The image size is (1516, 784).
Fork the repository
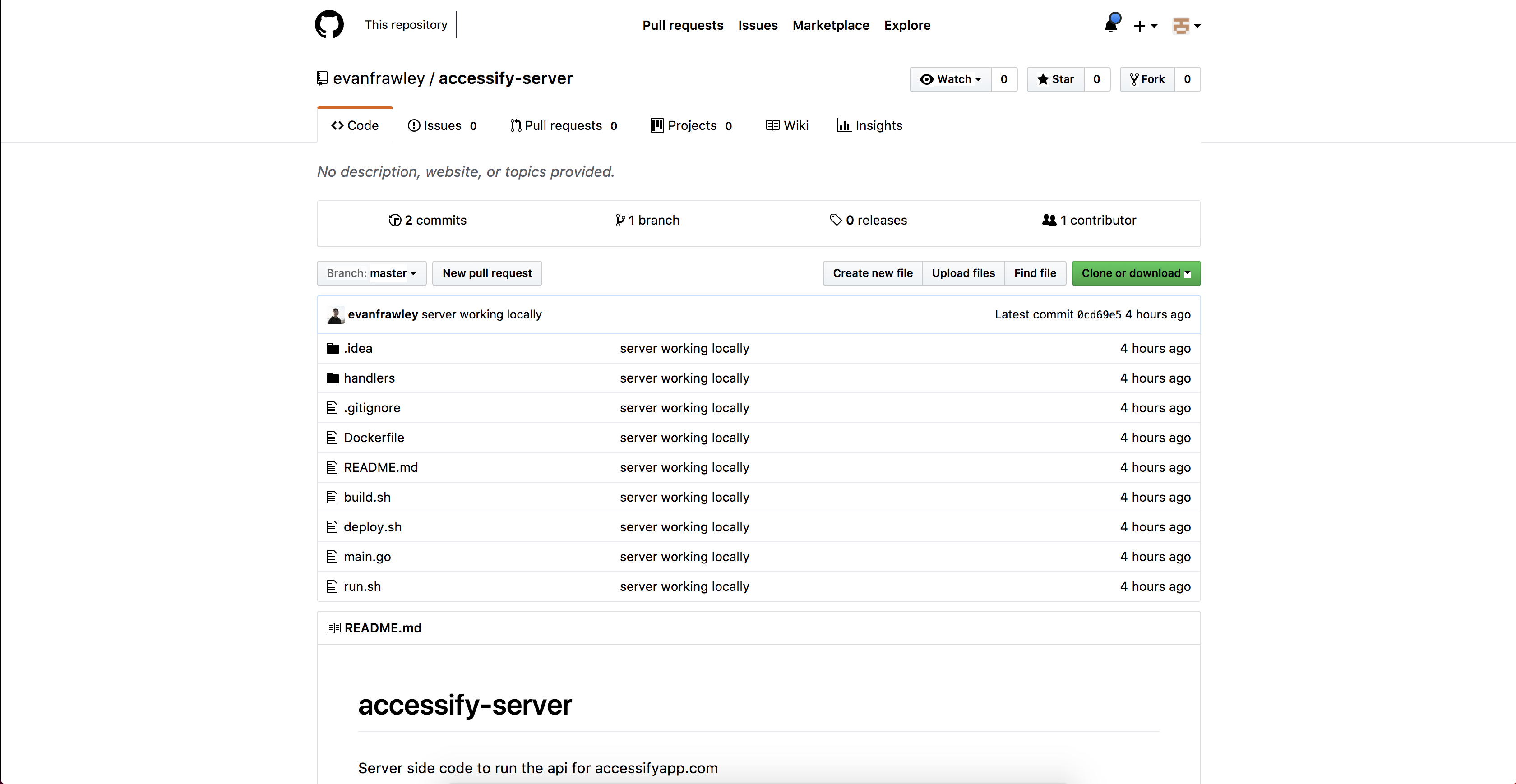(x=1147, y=79)
